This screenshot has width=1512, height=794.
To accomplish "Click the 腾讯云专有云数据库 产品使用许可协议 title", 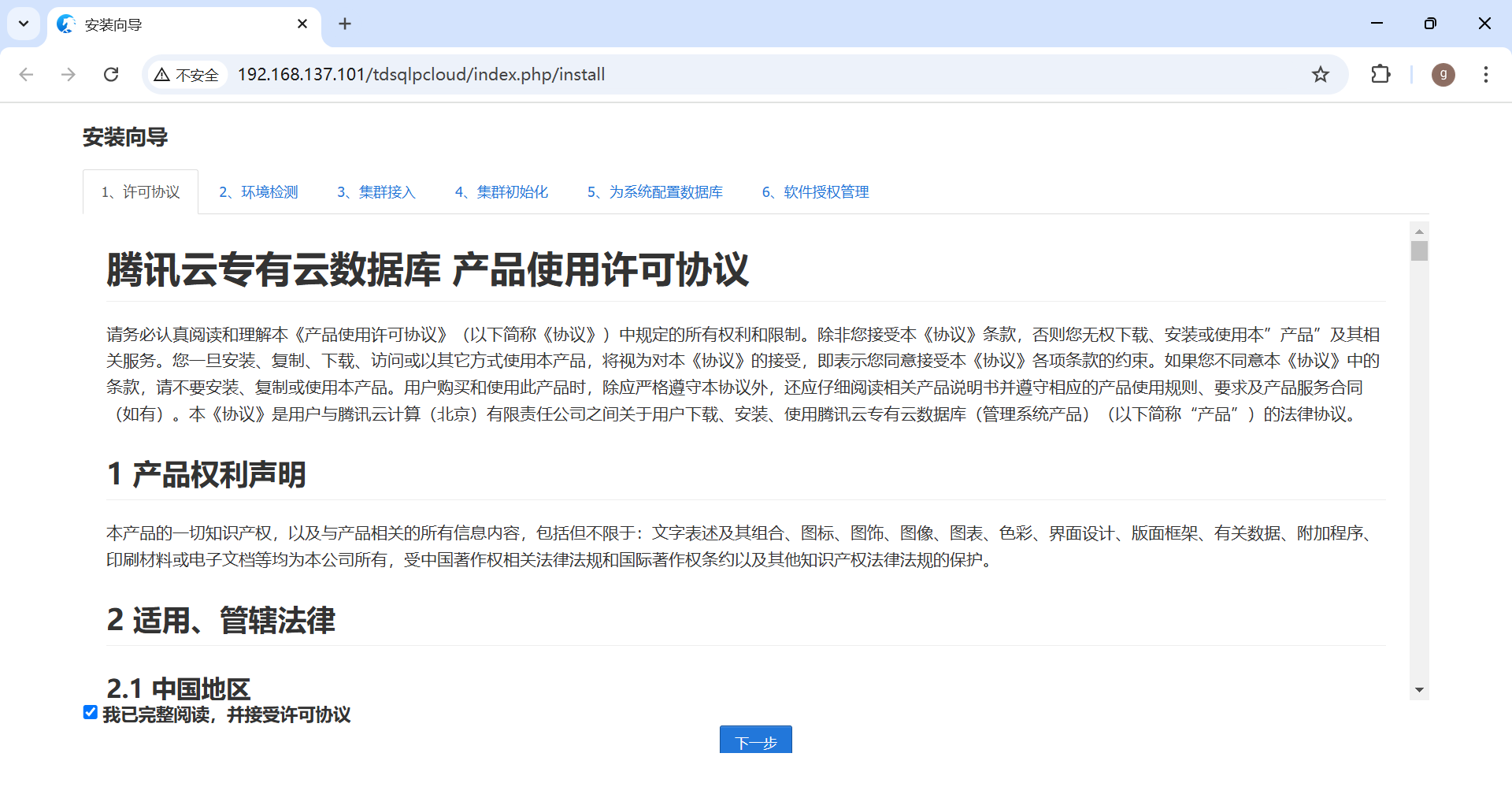I will [428, 269].
